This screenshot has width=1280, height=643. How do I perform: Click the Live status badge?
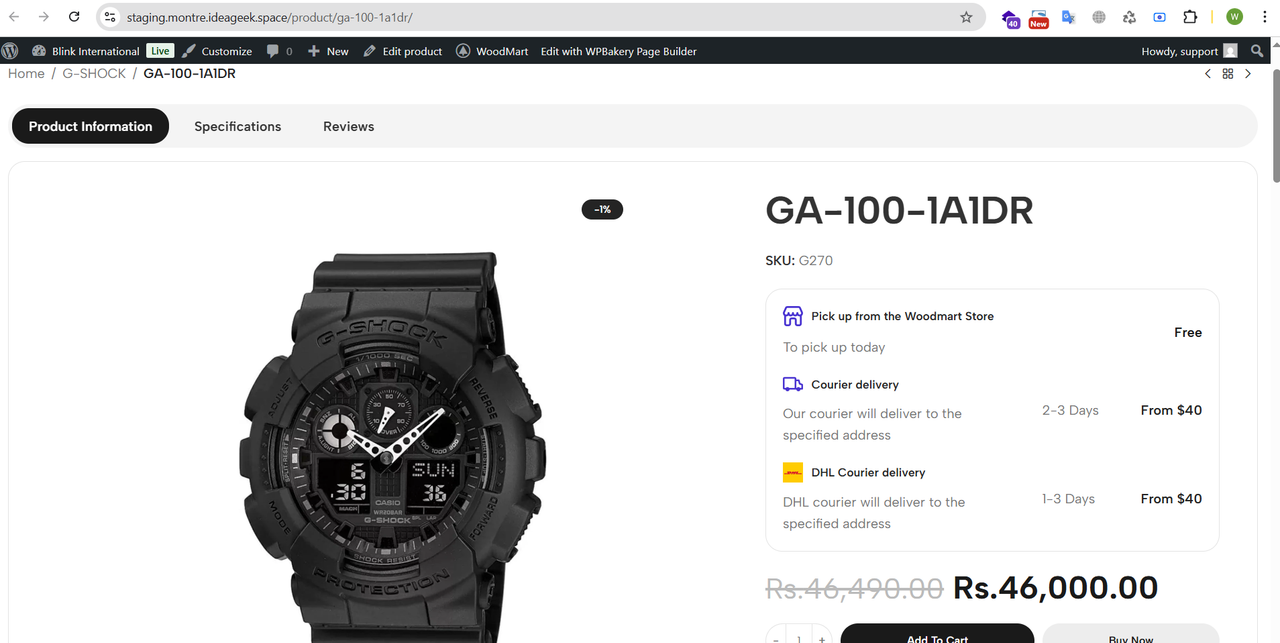tap(160, 51)
